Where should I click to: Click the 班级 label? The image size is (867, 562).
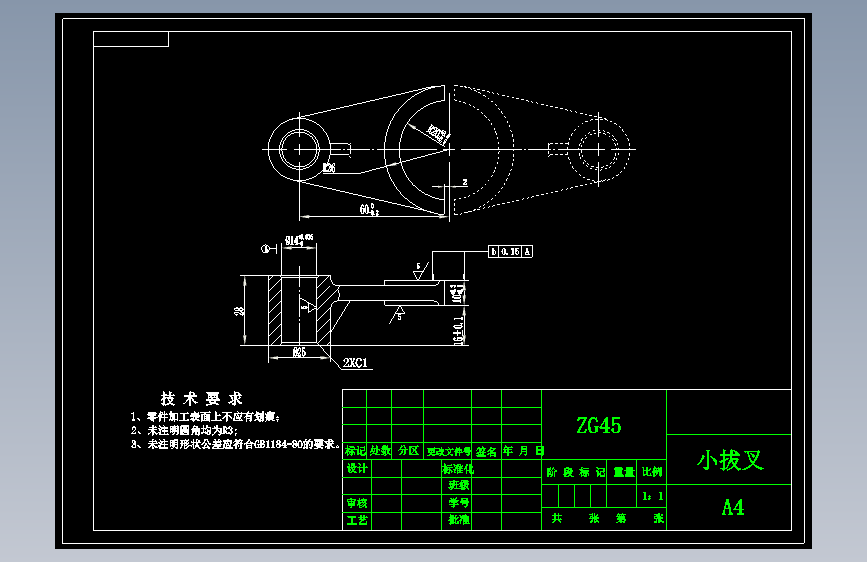458,485
